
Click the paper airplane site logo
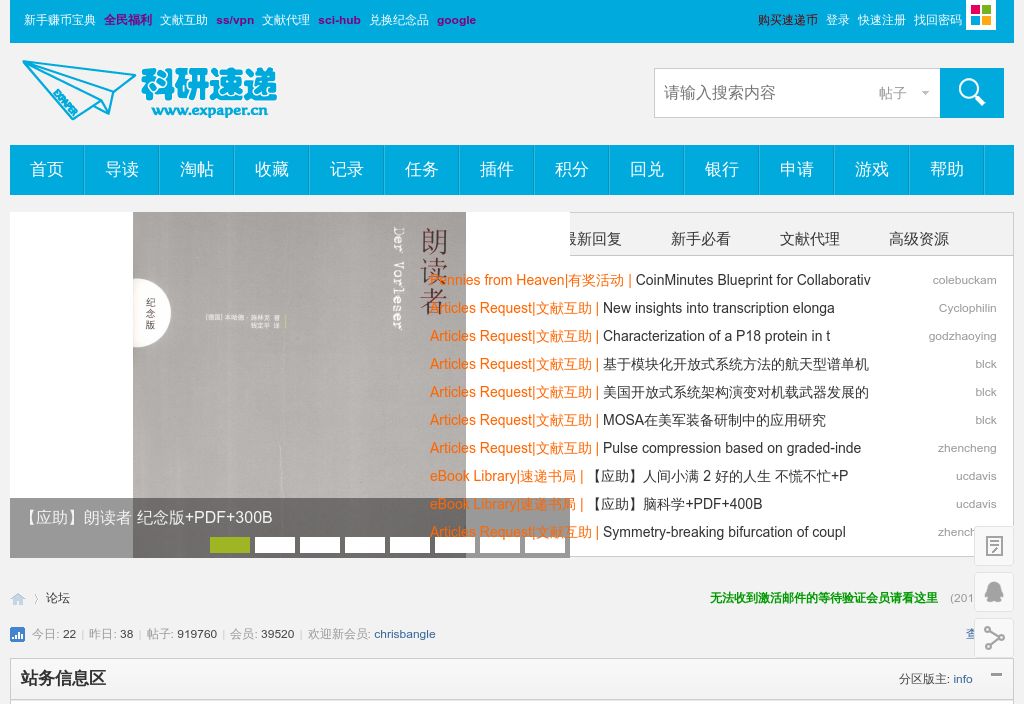tap(80, 89)
